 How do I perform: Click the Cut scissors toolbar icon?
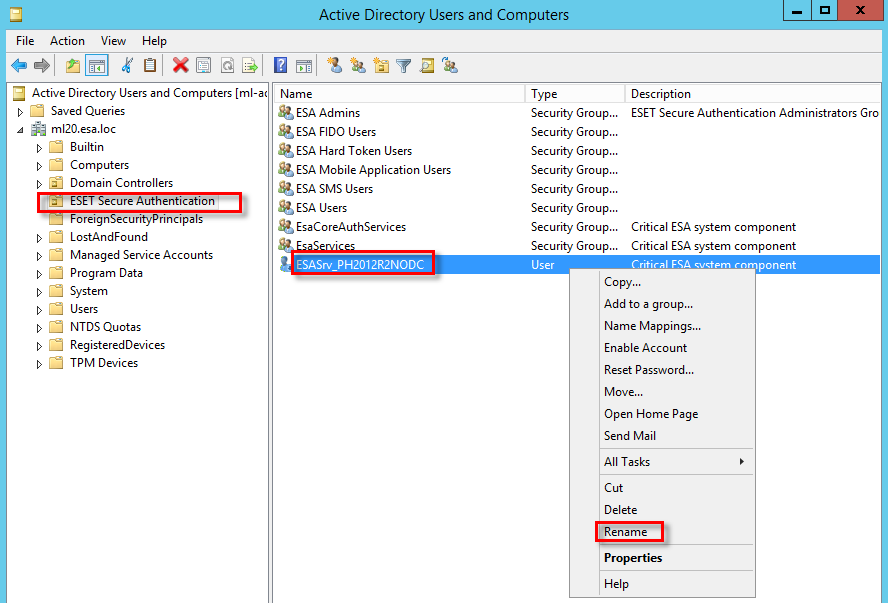click(x=127, y=66)
